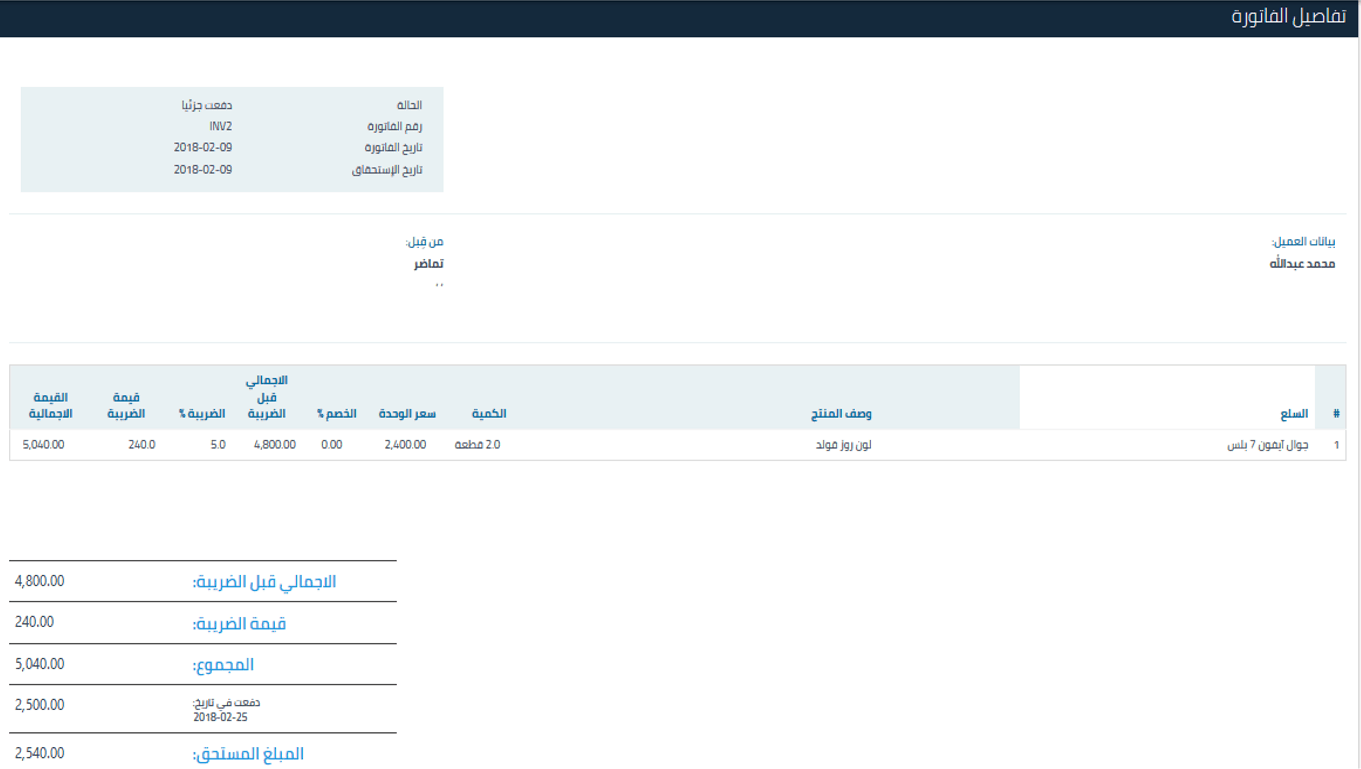Select the INV2 invoice number value
Viewport: 1361px width, 769px height.
coord(220,127)
